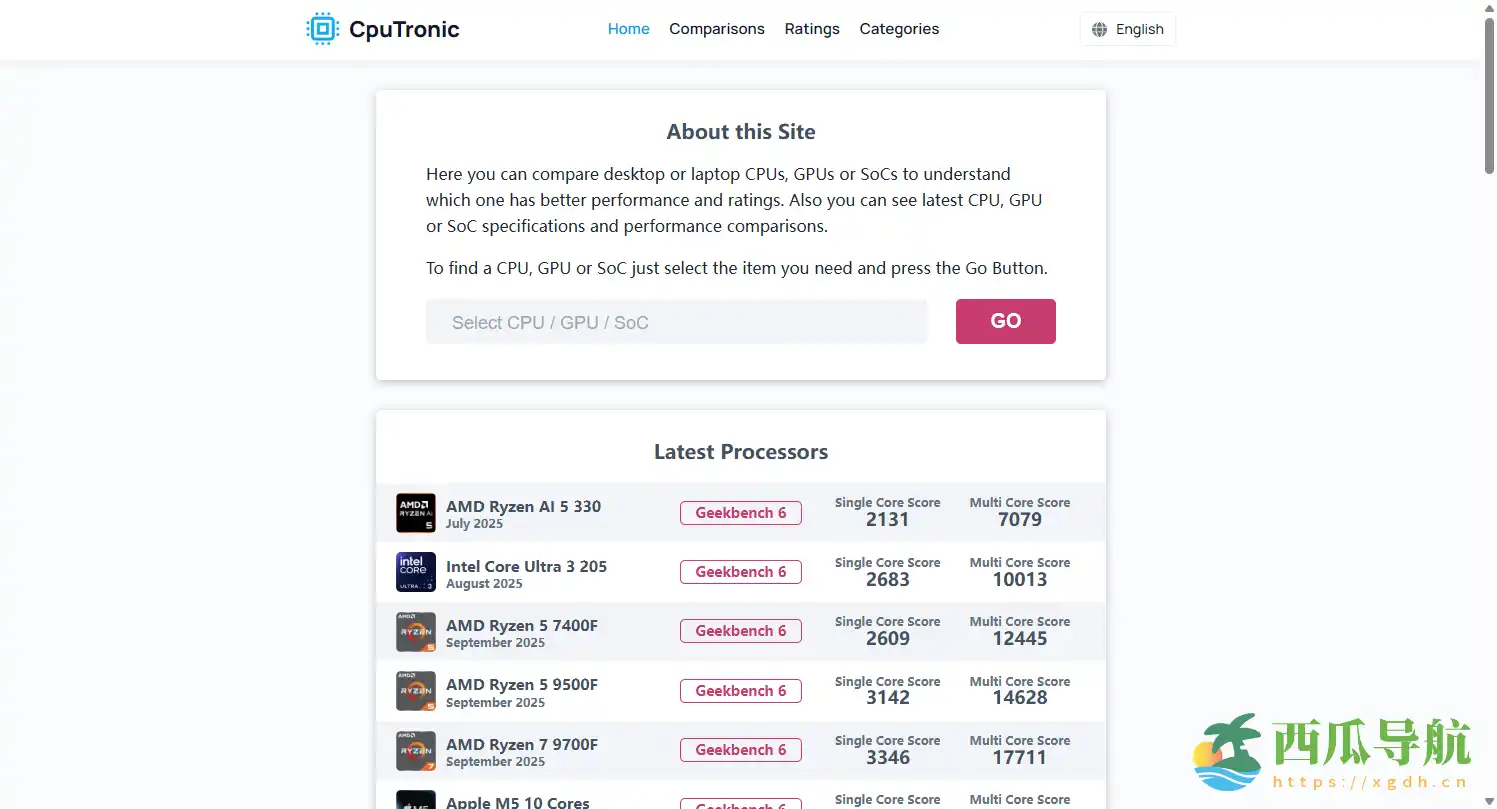
Task: Click the AMD Ryzen 7 9700F badge icon
Action: [x=416, y=751]
